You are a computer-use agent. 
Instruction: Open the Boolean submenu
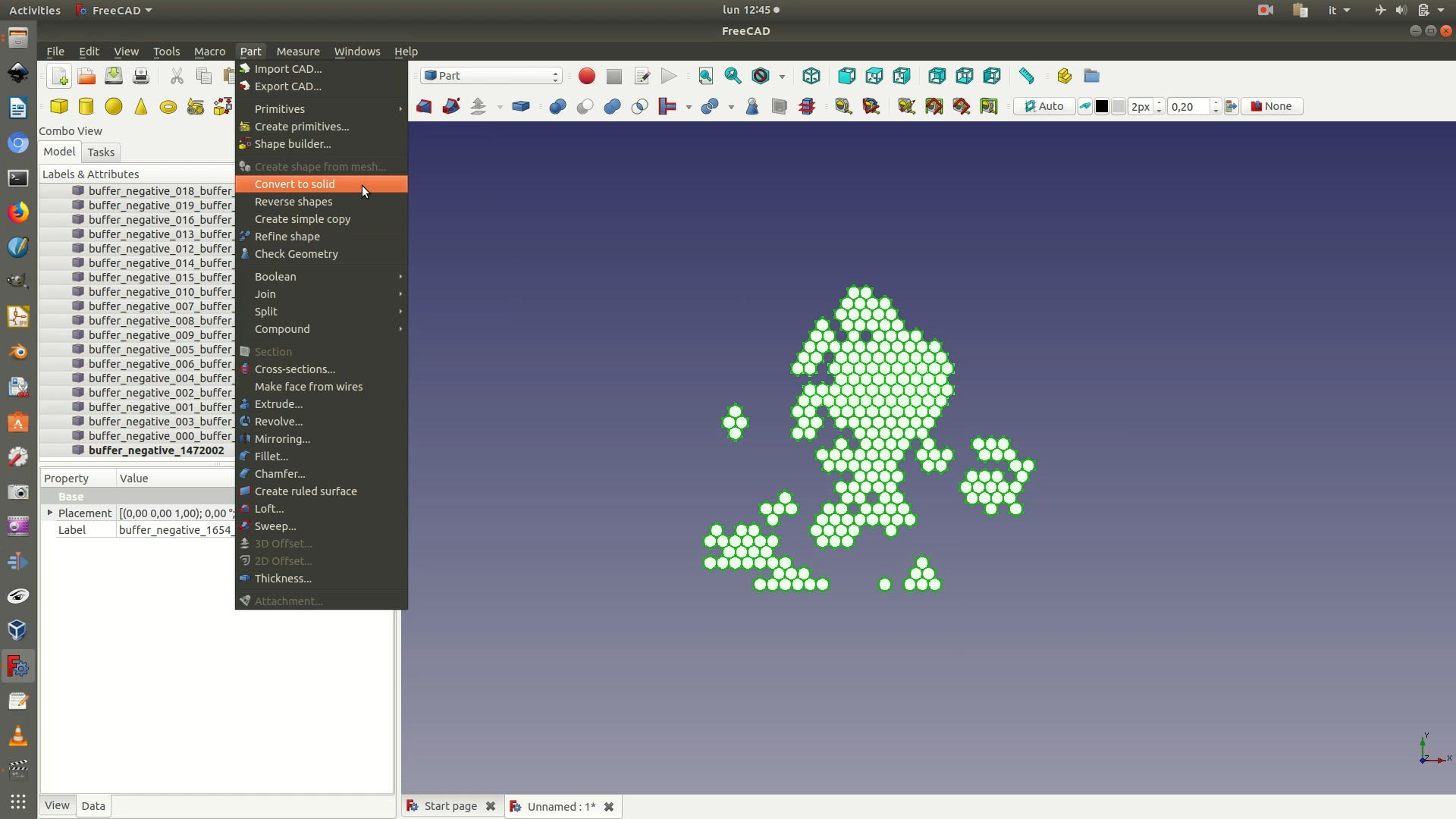[x=322, y=277]
